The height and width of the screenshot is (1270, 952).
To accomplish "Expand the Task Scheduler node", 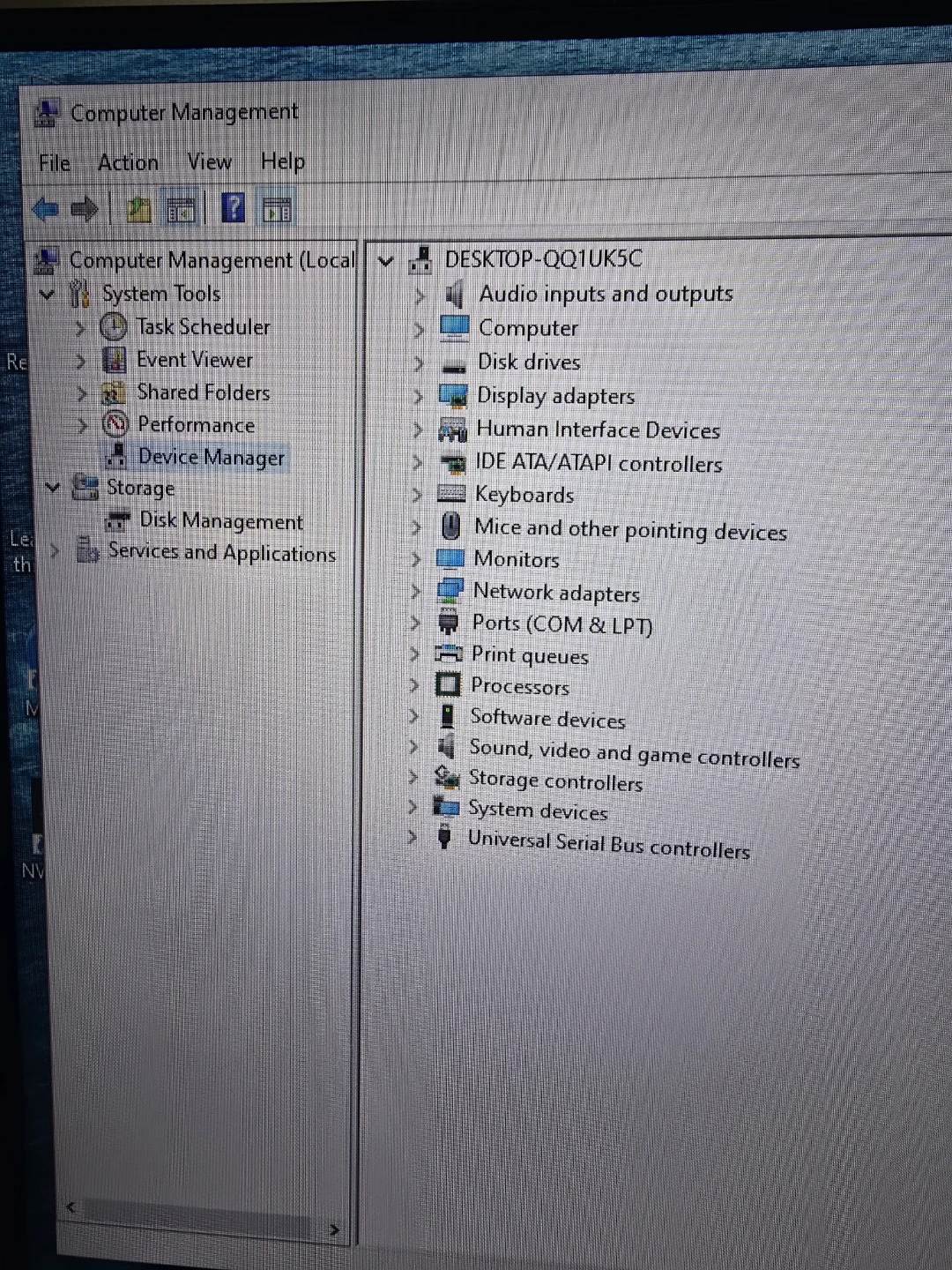I will tap(81, 328).
